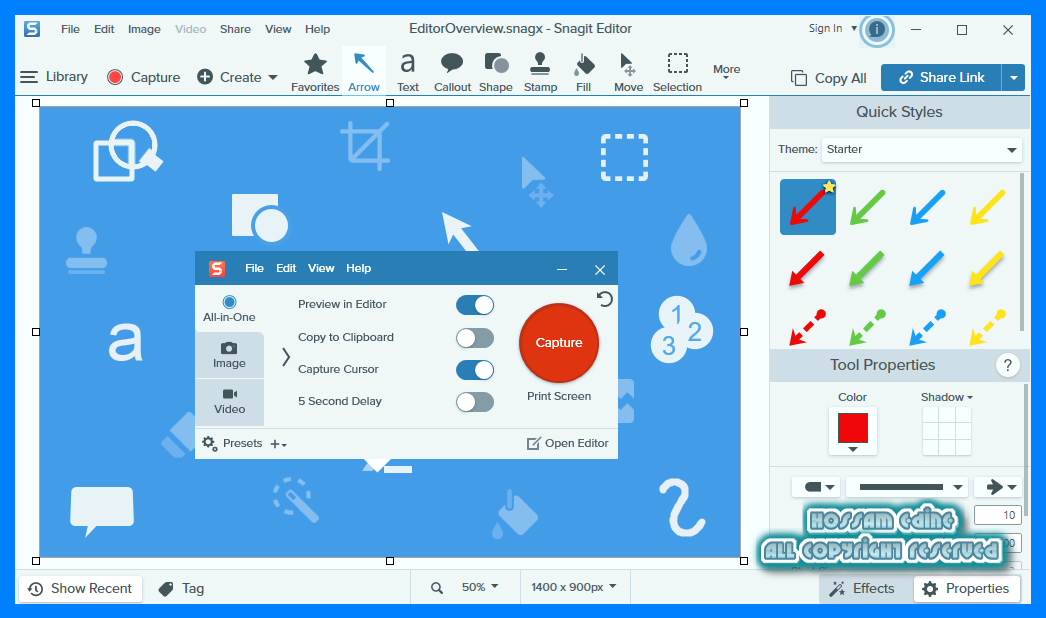The height and width of the screenshot is (618, 1046).
Task: Select the Selection tool
Action: 677,72
